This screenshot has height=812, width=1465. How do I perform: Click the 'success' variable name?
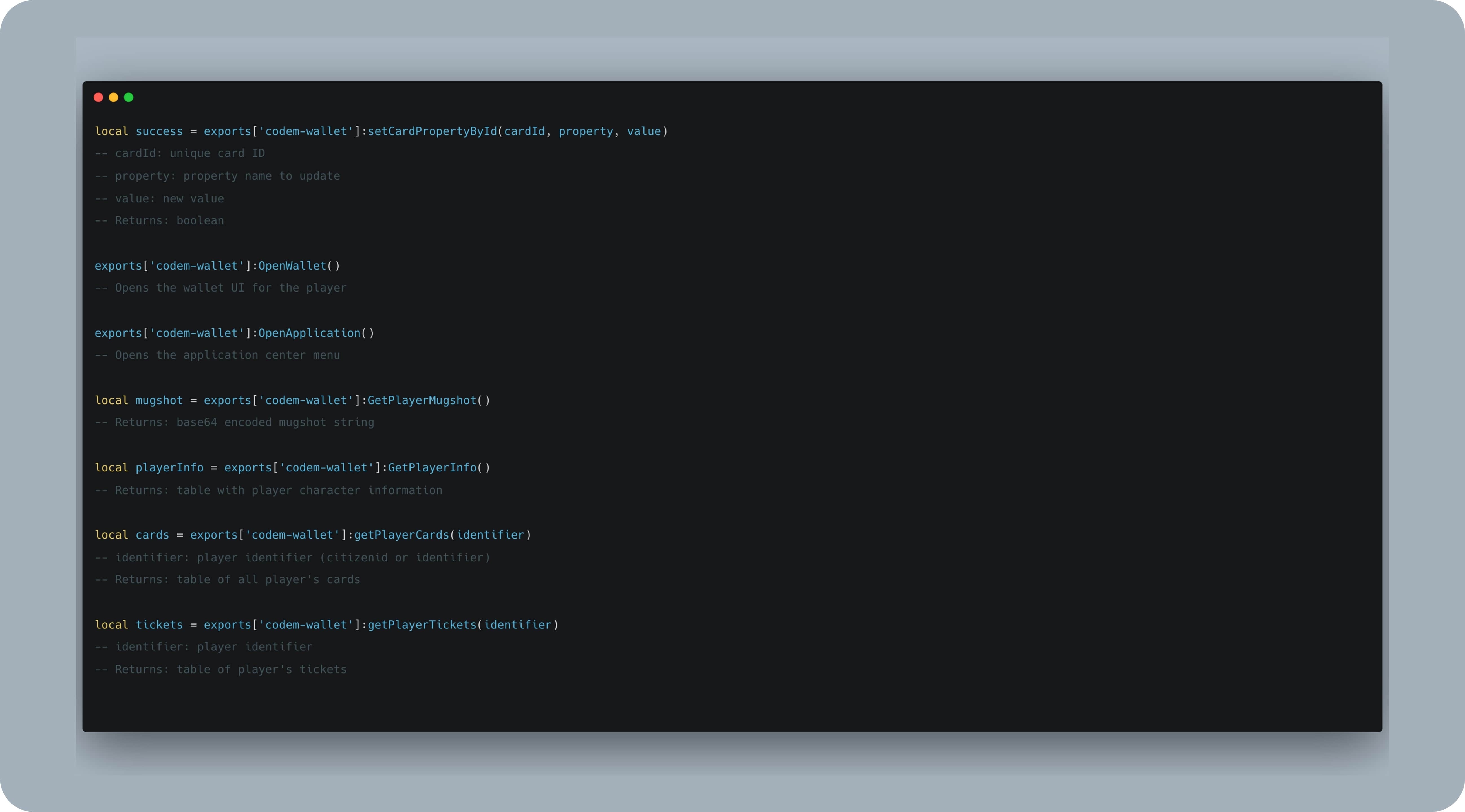159,131
